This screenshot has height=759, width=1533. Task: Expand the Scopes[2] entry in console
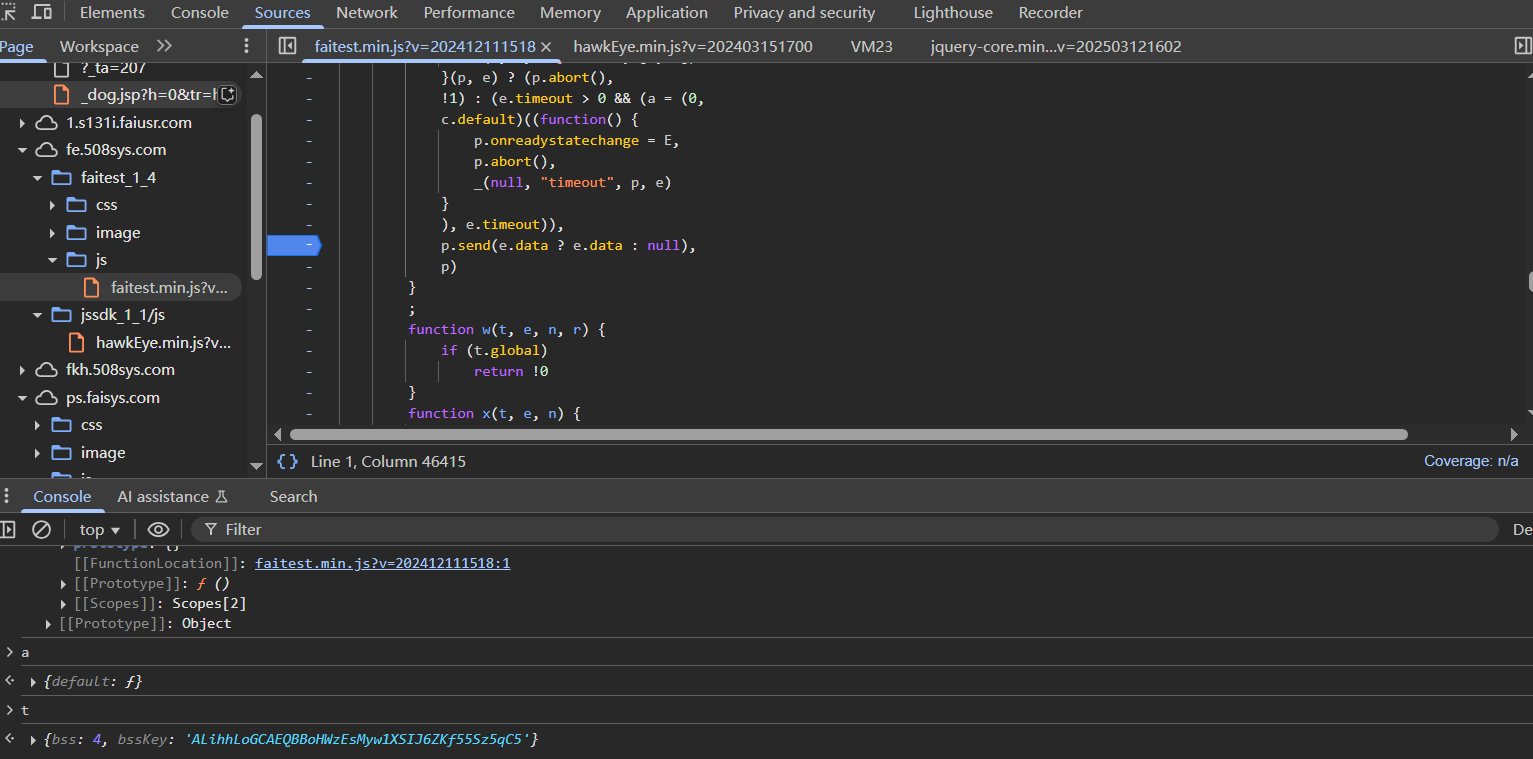click(65, 603)
